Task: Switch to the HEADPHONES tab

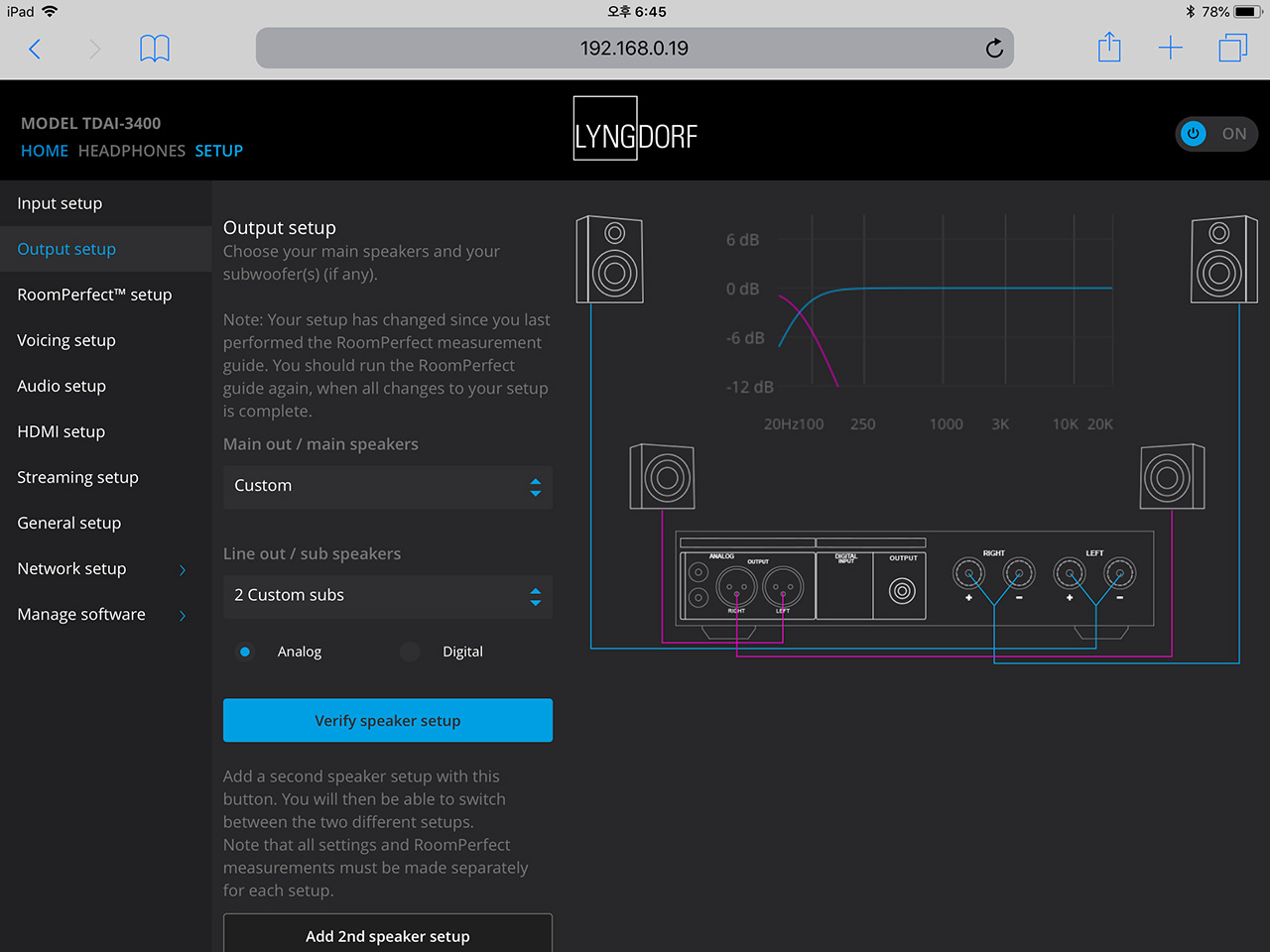Action: [132, 151]
